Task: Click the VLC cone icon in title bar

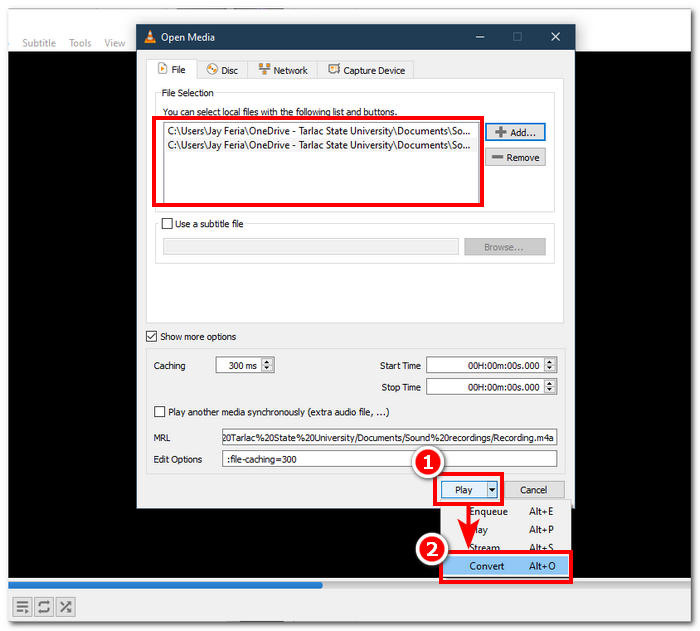Action: (x=150, y=37)
